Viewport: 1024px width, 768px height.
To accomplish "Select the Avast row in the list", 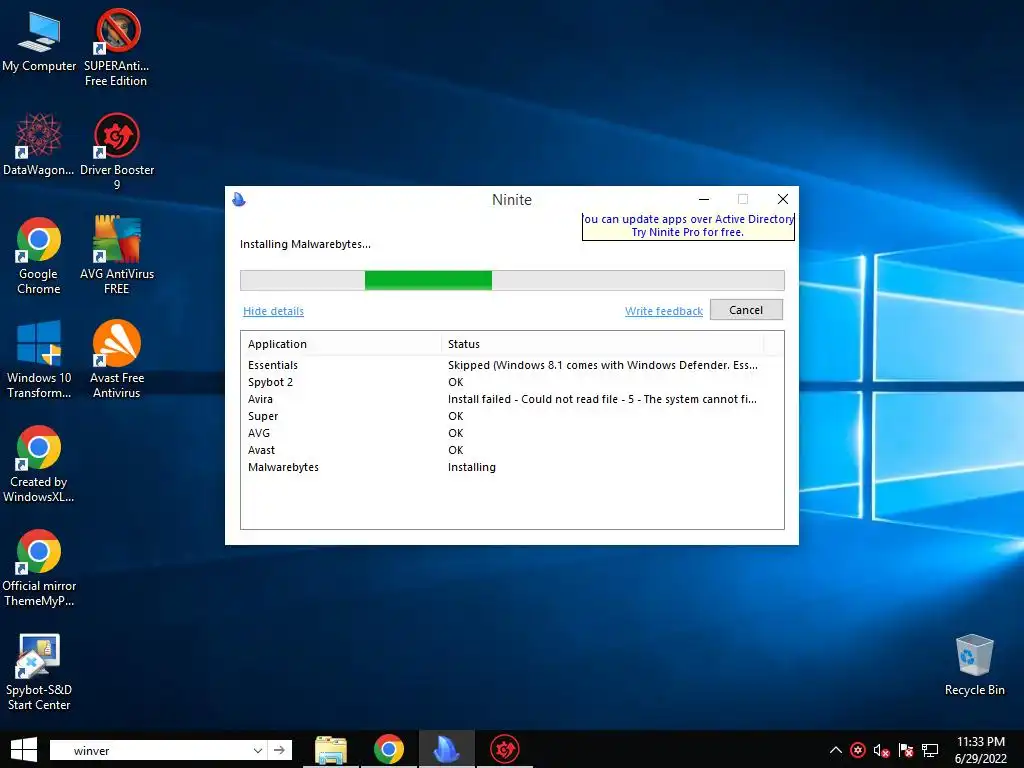I will [512, 450].
